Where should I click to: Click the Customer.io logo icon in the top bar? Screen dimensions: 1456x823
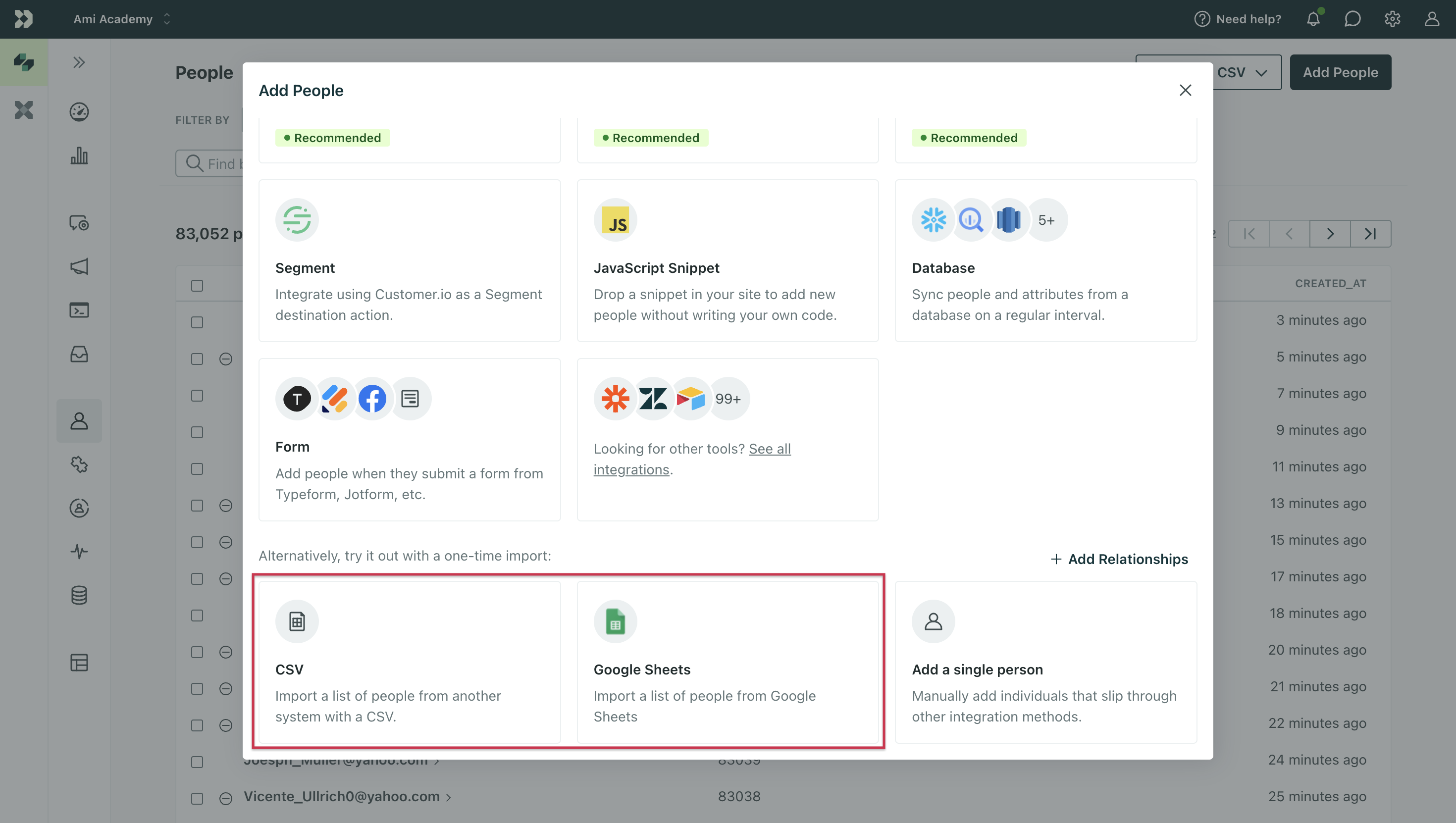click(23, 19)
